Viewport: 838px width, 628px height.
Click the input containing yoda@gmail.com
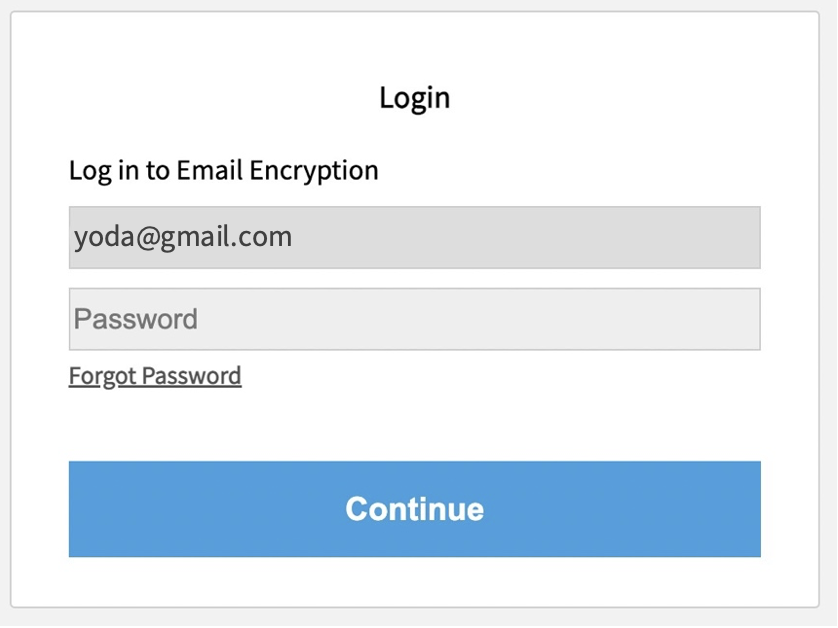coord(414,237)
